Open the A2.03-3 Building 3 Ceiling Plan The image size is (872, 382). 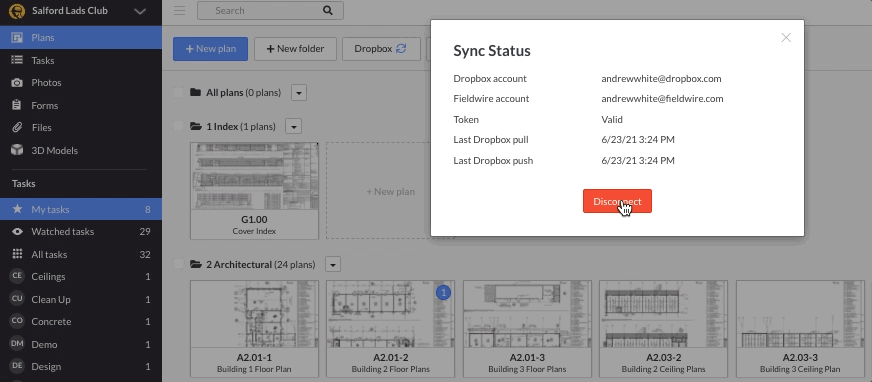click(800, 329)
